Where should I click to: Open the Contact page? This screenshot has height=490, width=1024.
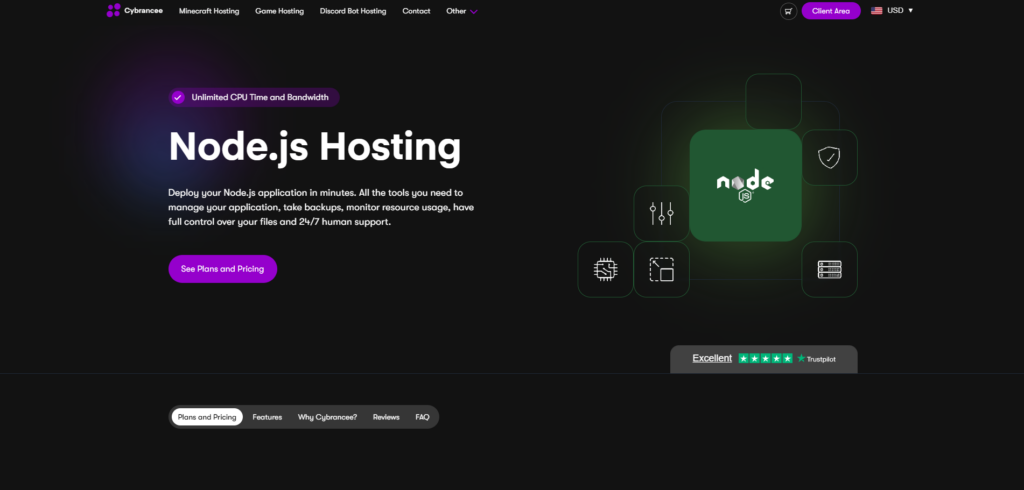coord(416,11)
